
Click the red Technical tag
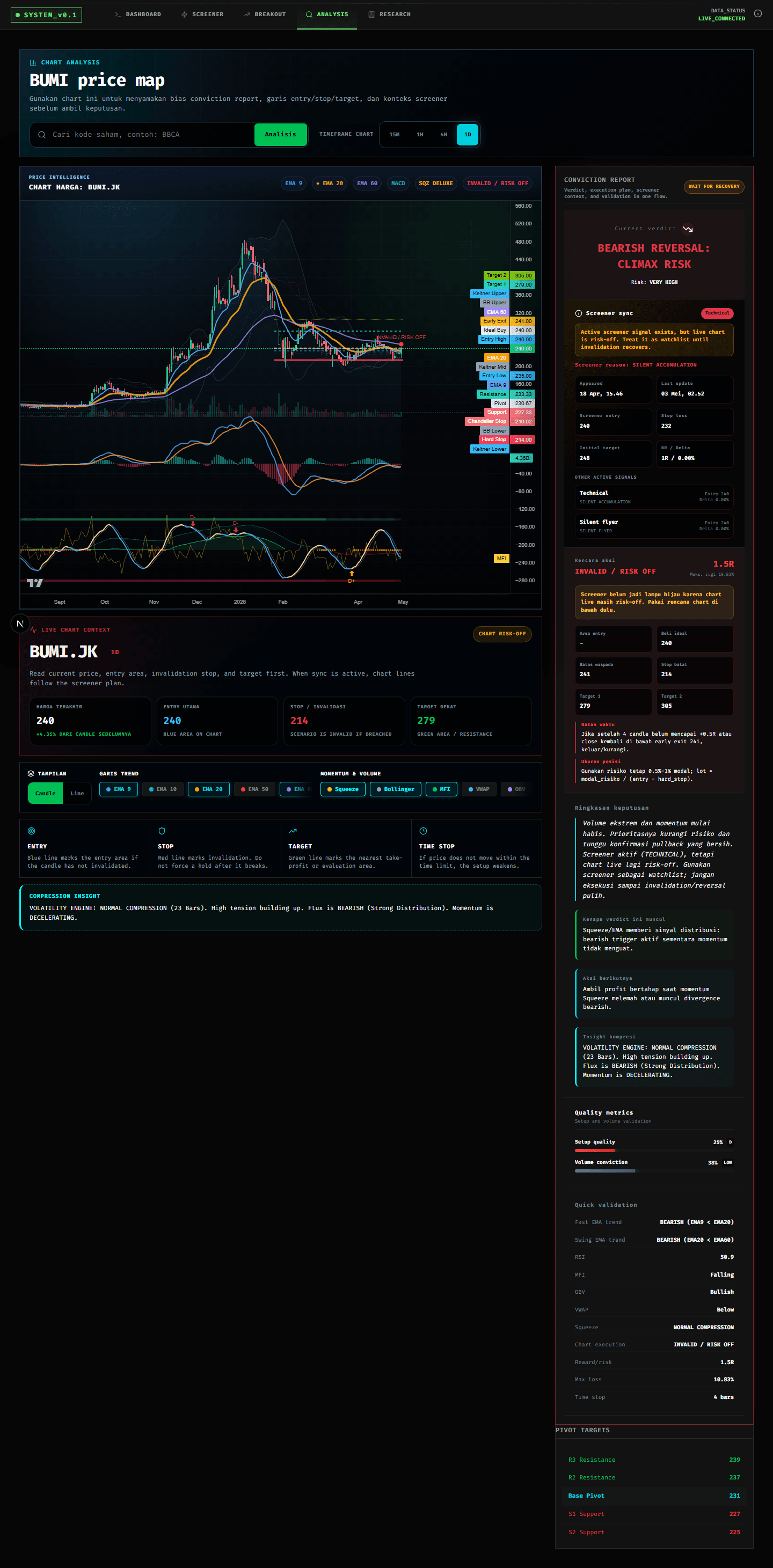pos(717,313)
